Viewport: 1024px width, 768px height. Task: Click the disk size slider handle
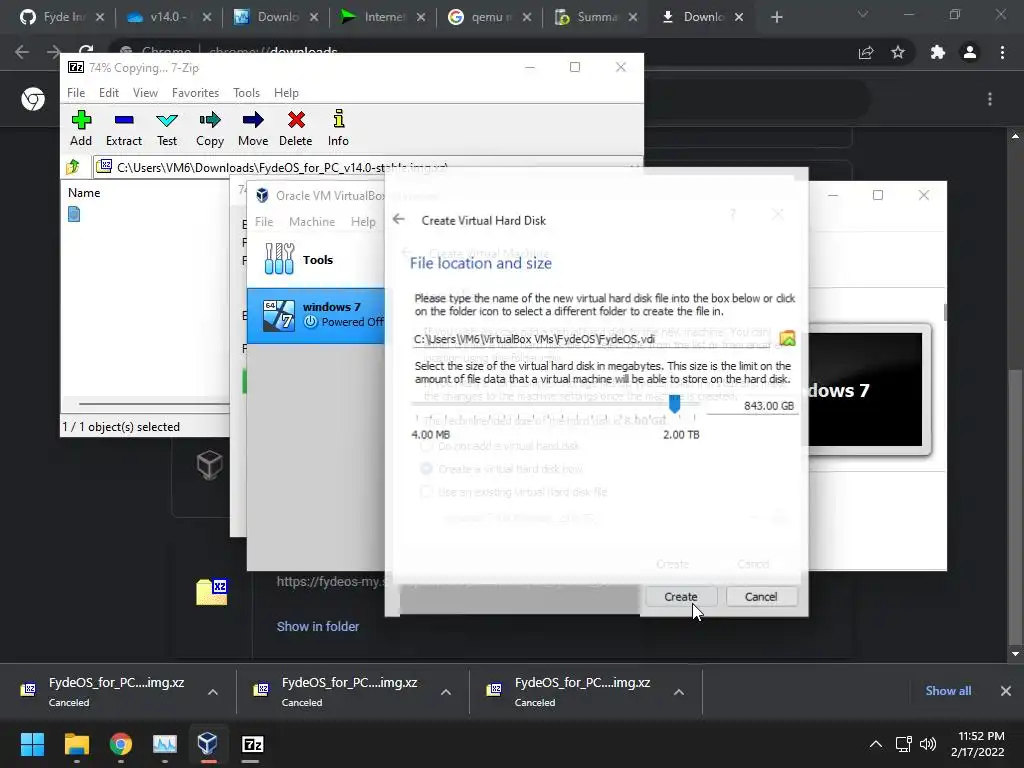coord(675,404)
